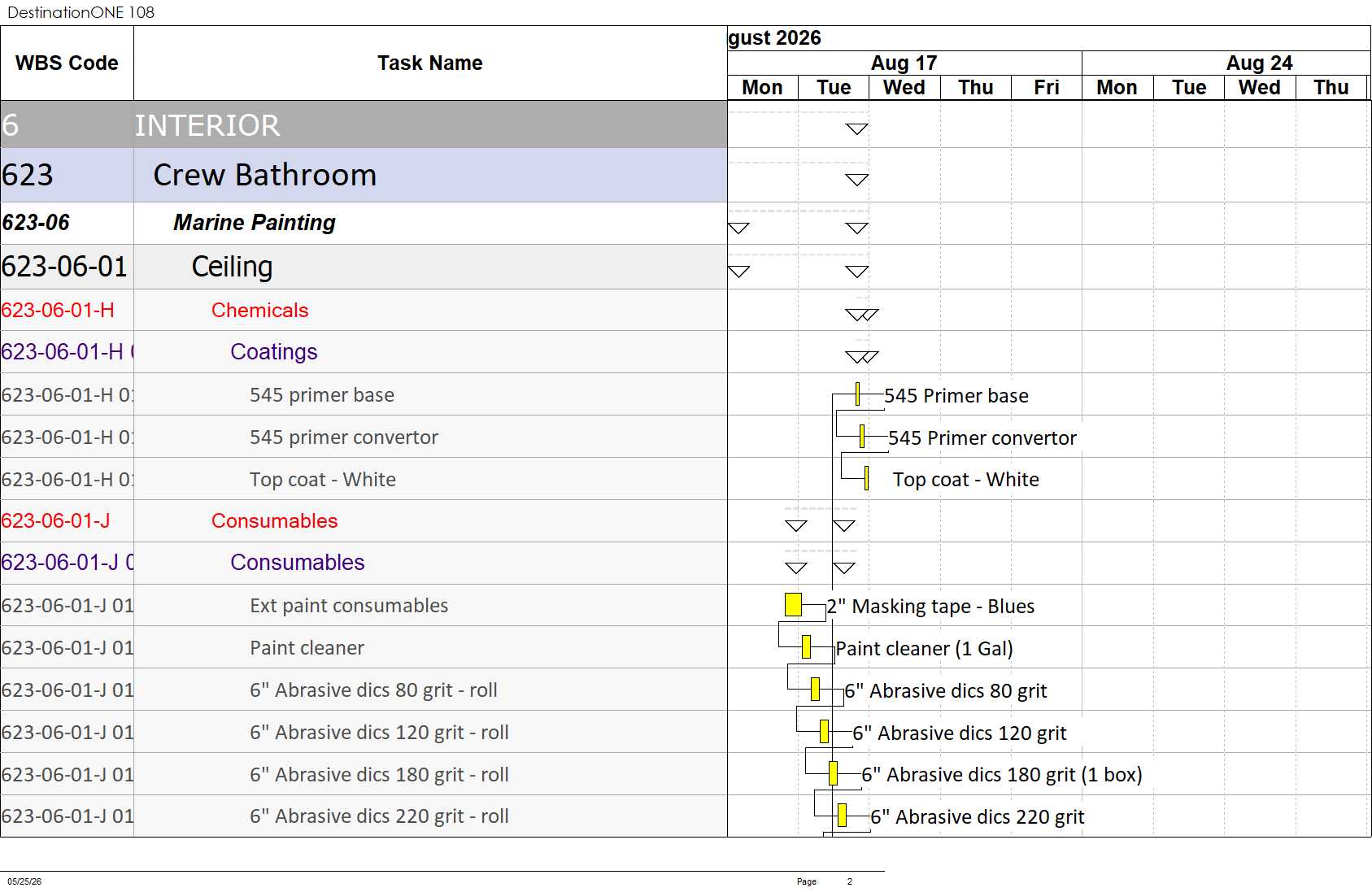Select the 2" Masking tape yellow bar
1372x892 pixels.
[x=793, y=604]
